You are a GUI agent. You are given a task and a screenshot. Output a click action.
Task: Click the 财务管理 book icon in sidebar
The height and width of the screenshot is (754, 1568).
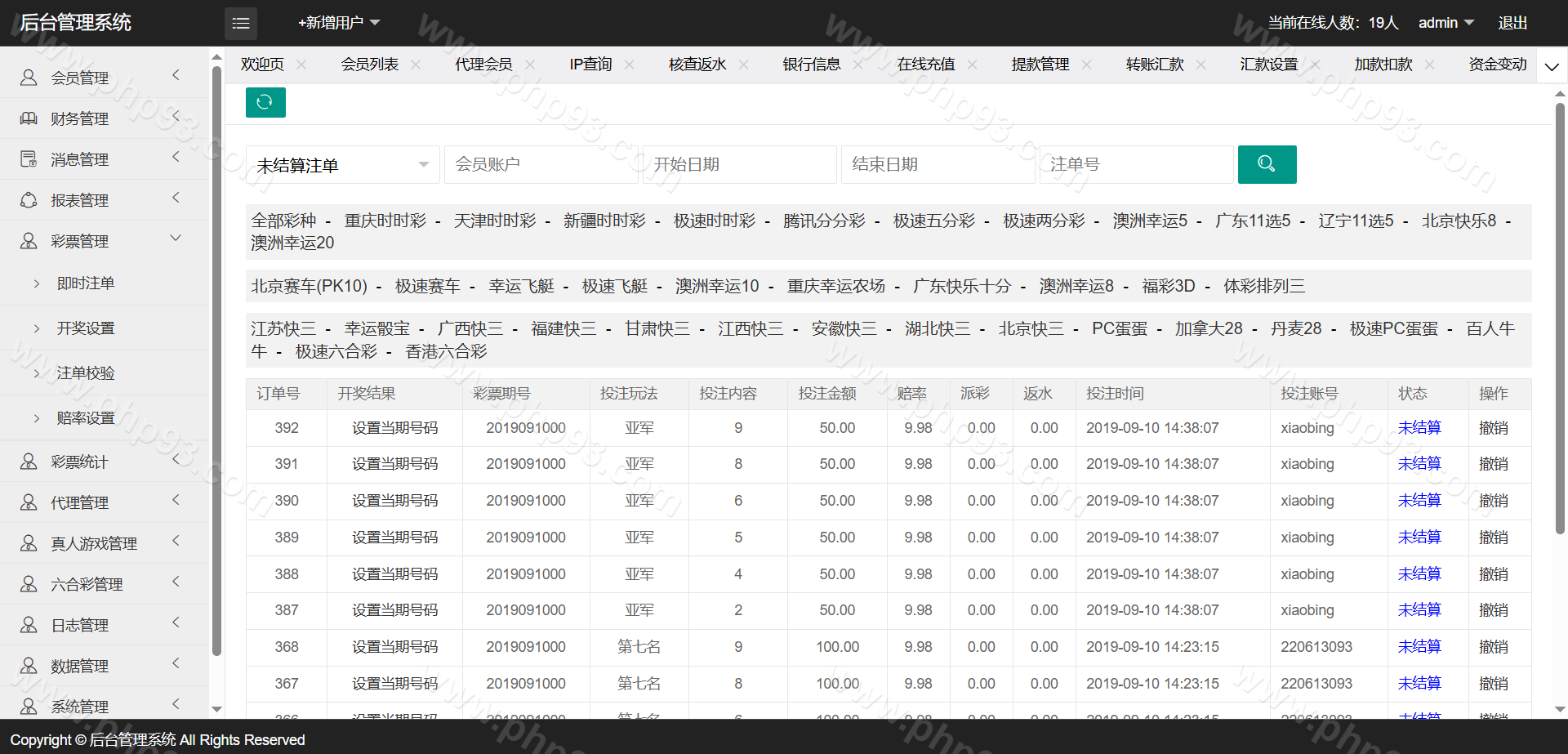pyautogui.click(x=29, y=118)
